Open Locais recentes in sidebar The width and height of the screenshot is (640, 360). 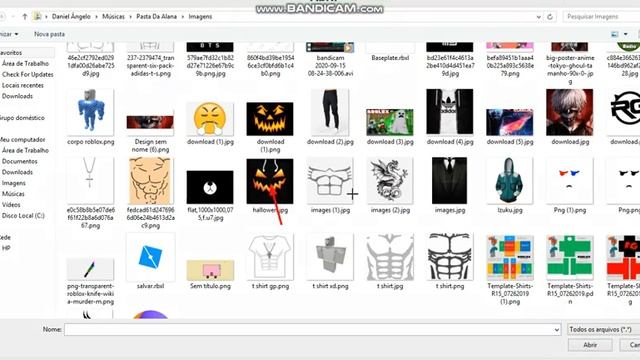pos(23,85)
